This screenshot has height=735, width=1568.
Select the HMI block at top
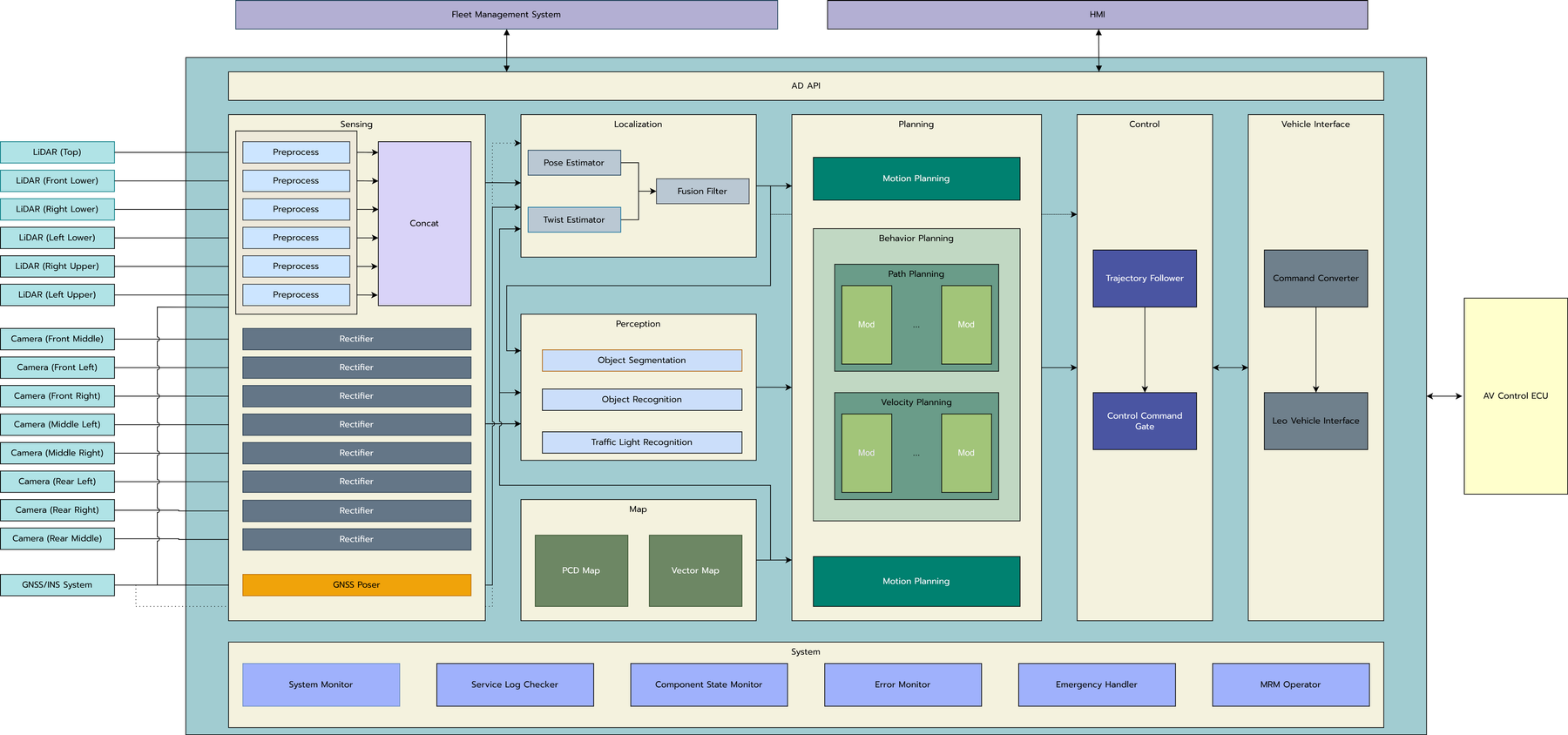click(x=1097, y=15)
